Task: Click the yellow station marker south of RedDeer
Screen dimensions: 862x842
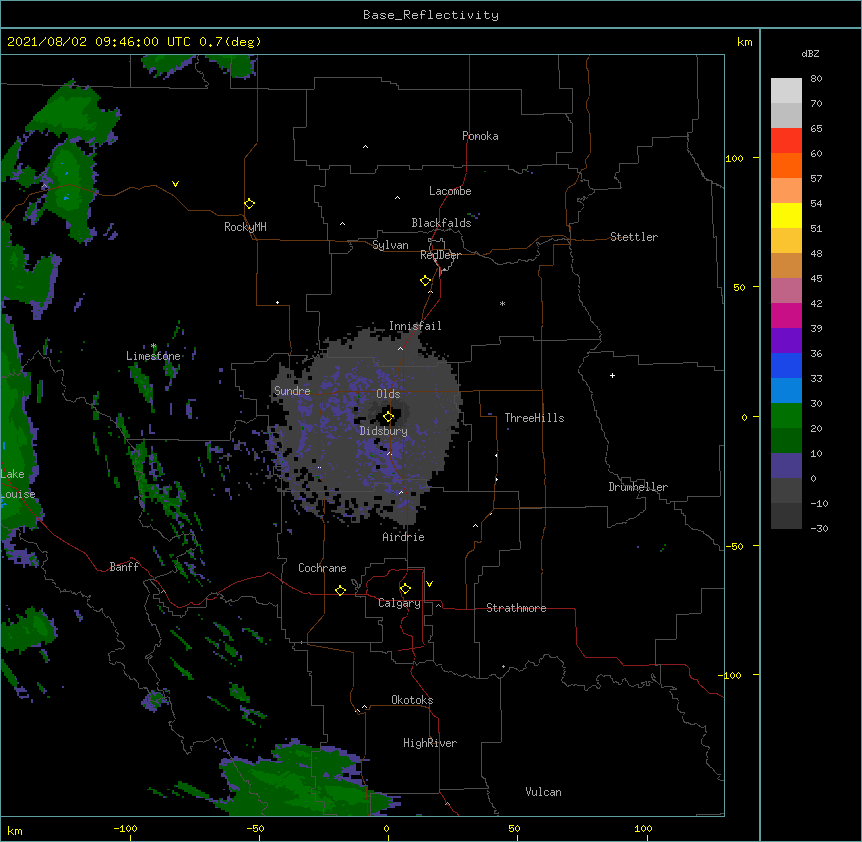Action: coord(425,281)
